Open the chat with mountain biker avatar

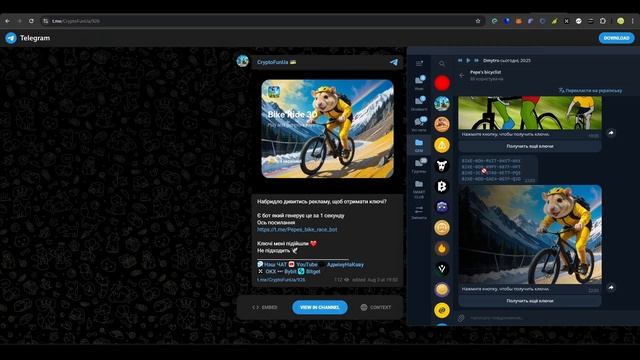pyautogui.click(x=442, y=104)
